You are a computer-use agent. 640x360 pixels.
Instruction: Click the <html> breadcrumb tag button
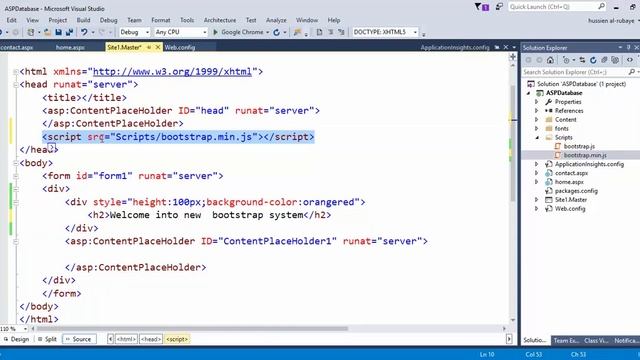[126, 339]
